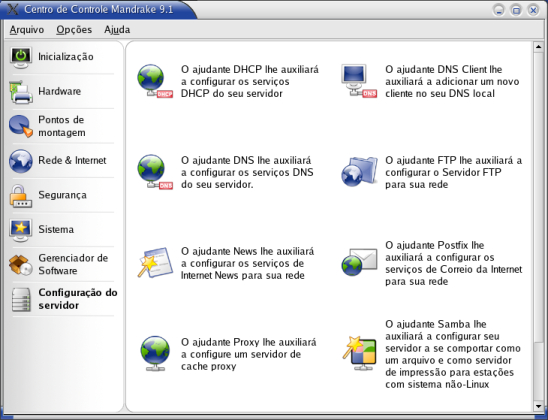Screen dimensions: 548x420
Task: Click the X logo in title bar
Action: tap(13, 9)
